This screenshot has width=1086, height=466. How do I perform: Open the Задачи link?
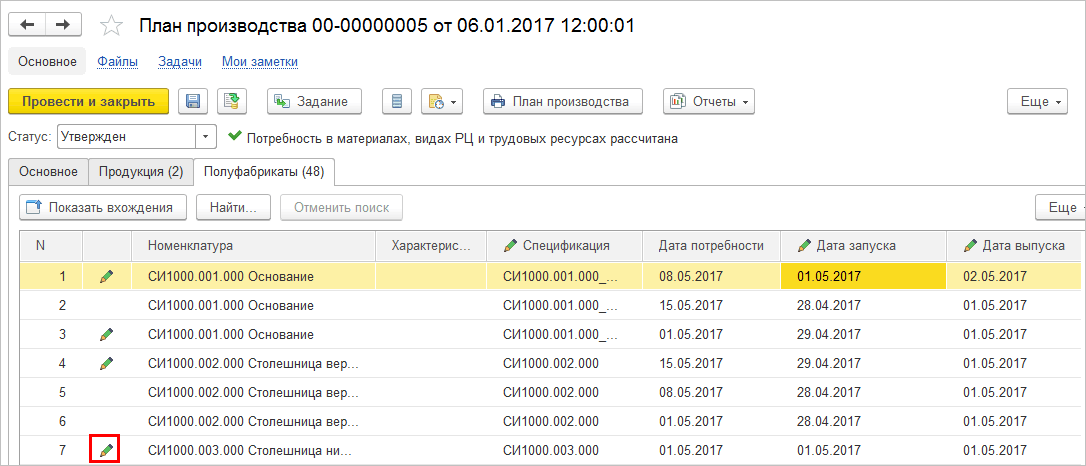point(180,62)
